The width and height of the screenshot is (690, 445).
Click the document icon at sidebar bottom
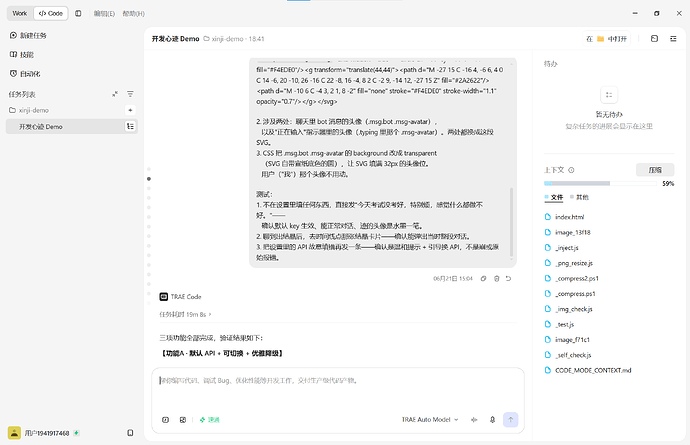pos(130,433)
